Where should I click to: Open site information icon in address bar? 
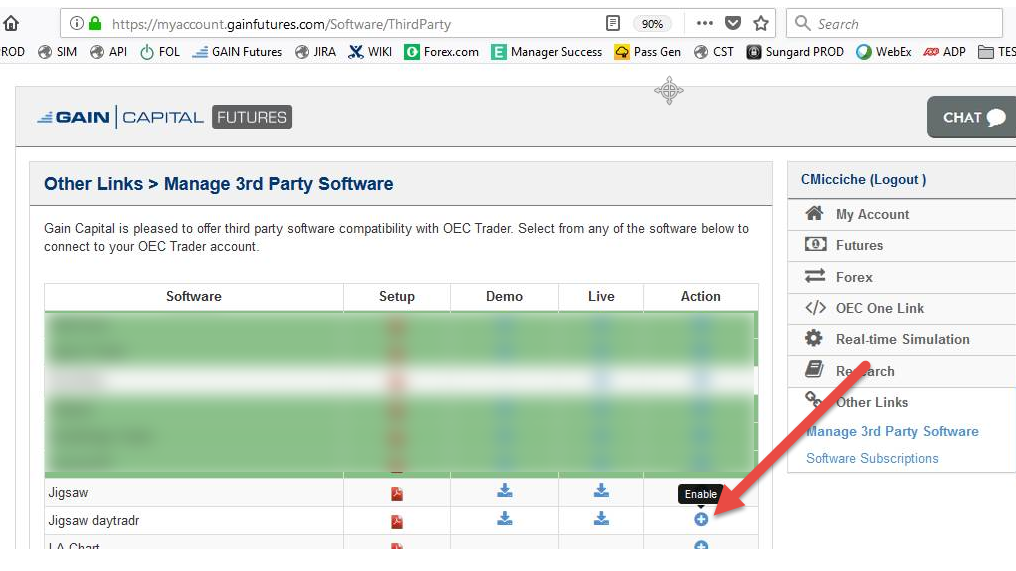[x=76, y=24]
